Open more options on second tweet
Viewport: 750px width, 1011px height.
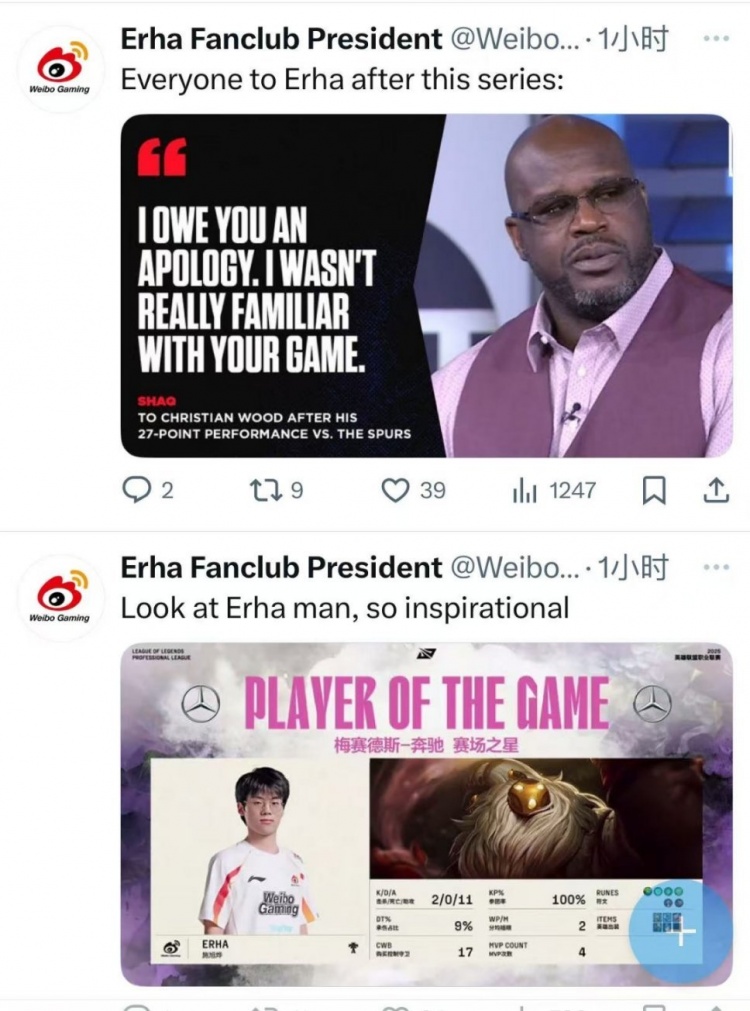pyautogui.click(x=716, y=567)
